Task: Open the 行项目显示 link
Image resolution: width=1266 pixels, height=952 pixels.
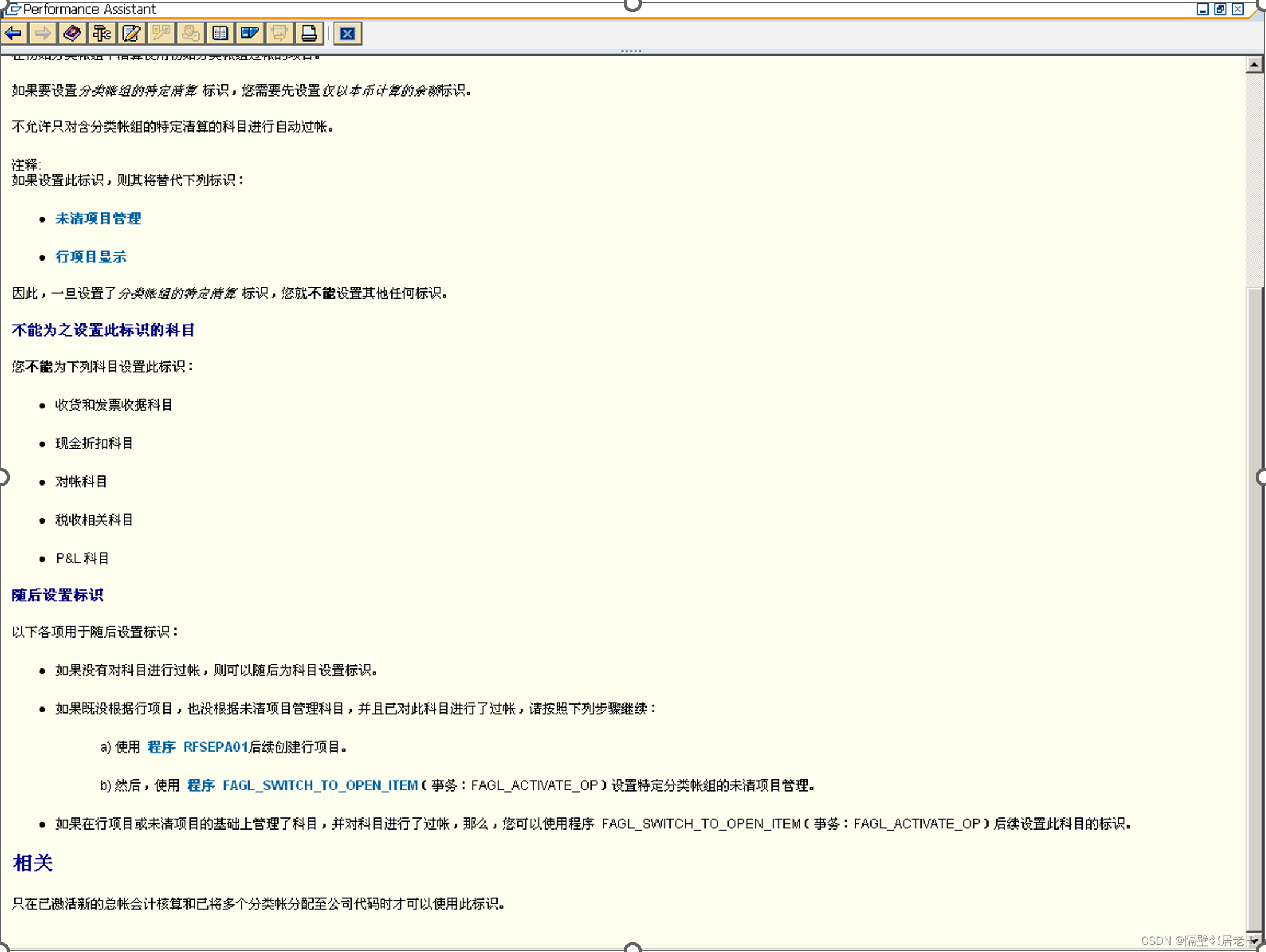Action: [x=90, y=257]
